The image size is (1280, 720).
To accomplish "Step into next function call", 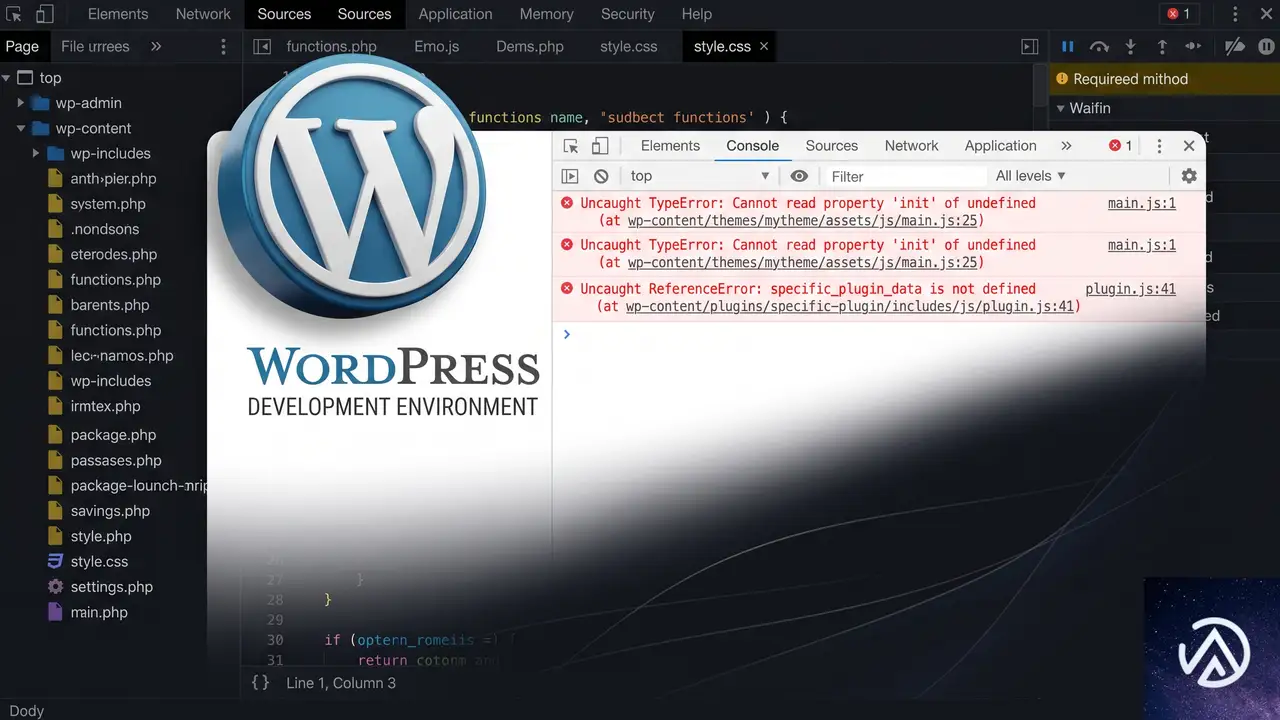I will pyautogui.click(x=1131, y=46).
